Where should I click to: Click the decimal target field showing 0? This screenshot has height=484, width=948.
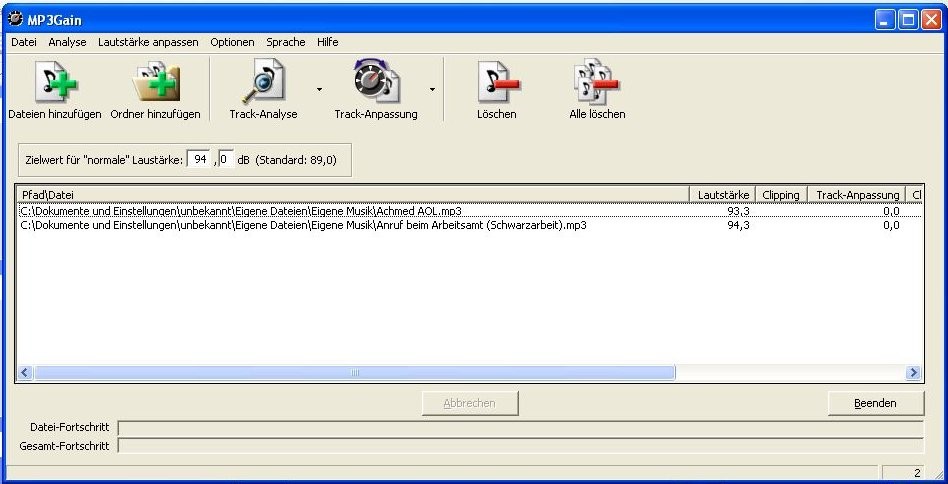tap(226, 160)
